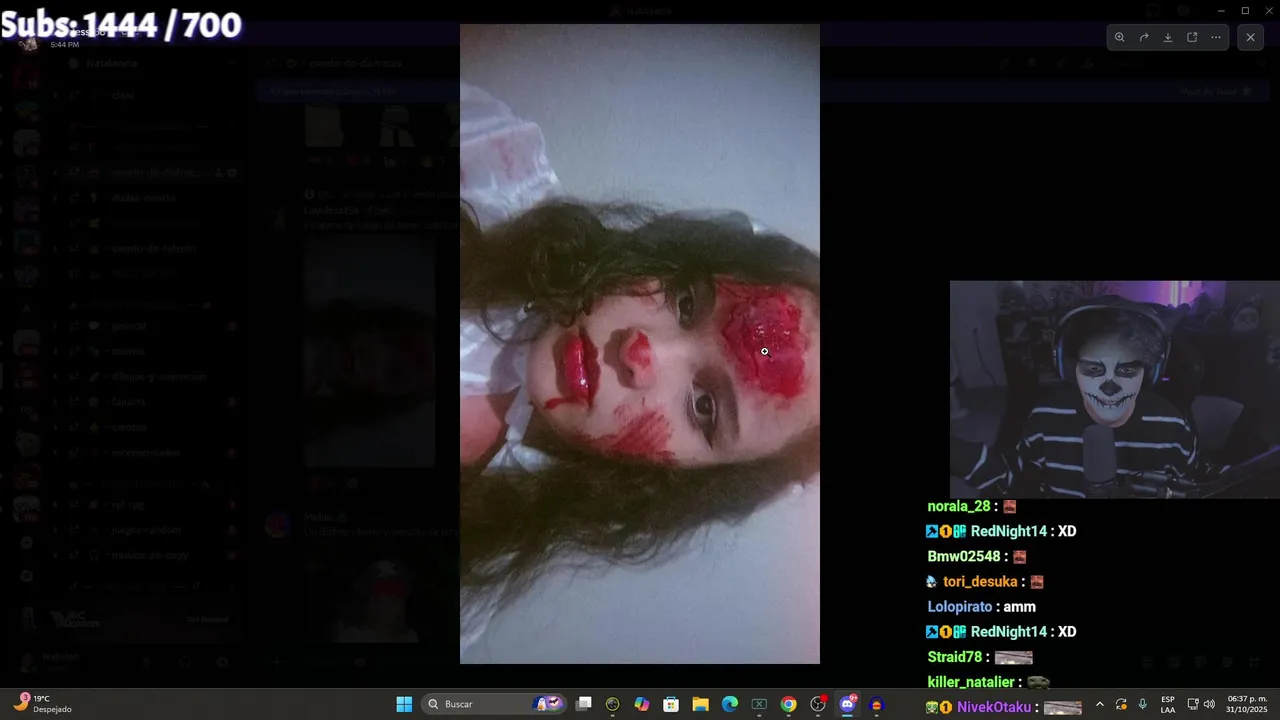
Task: Zoom the image with the magnifier icon
Action: (x=1119, y=37)
